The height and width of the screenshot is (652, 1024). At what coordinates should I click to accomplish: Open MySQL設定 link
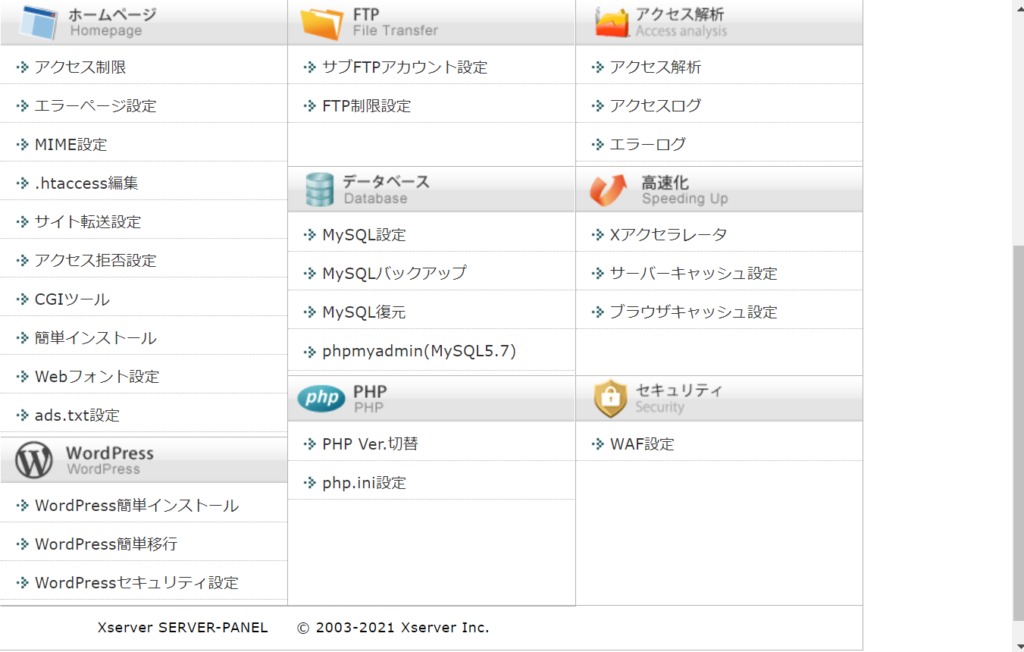[x=364, y=235]
